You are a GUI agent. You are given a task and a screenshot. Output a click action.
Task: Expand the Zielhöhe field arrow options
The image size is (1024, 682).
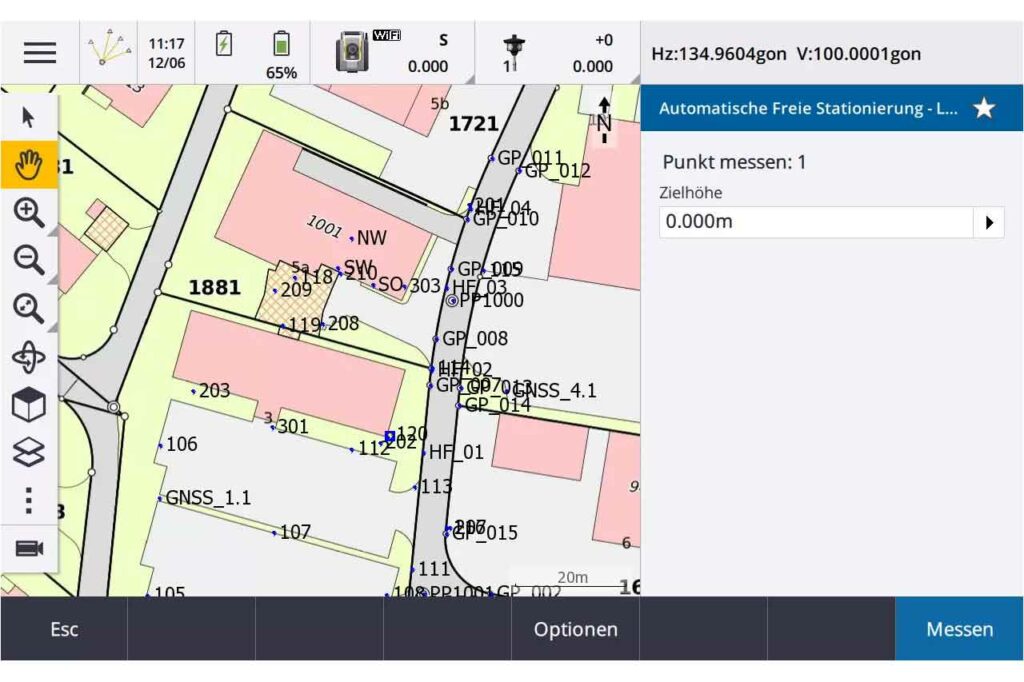[x=989, y=222]
